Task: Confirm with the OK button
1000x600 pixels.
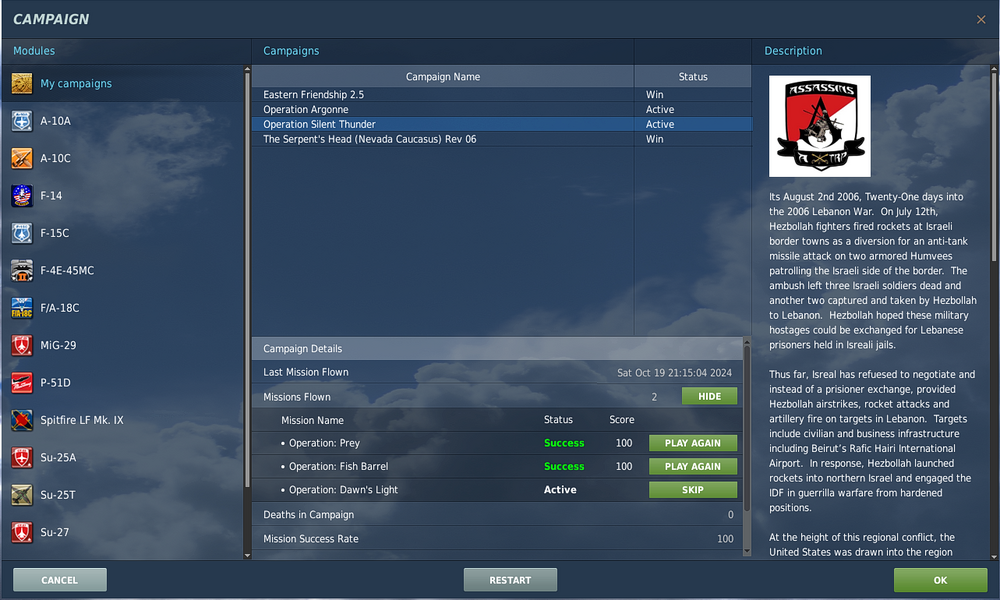Action: (x=940, y=580)
